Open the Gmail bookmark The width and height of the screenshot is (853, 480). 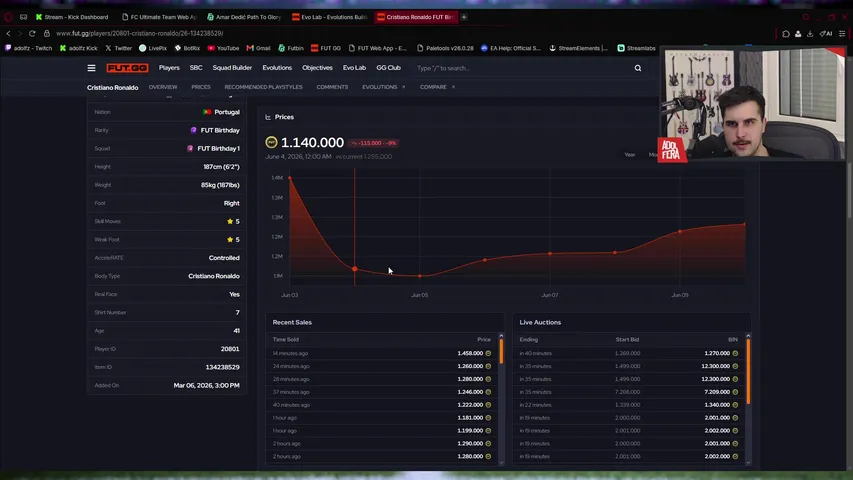(258, 48)
